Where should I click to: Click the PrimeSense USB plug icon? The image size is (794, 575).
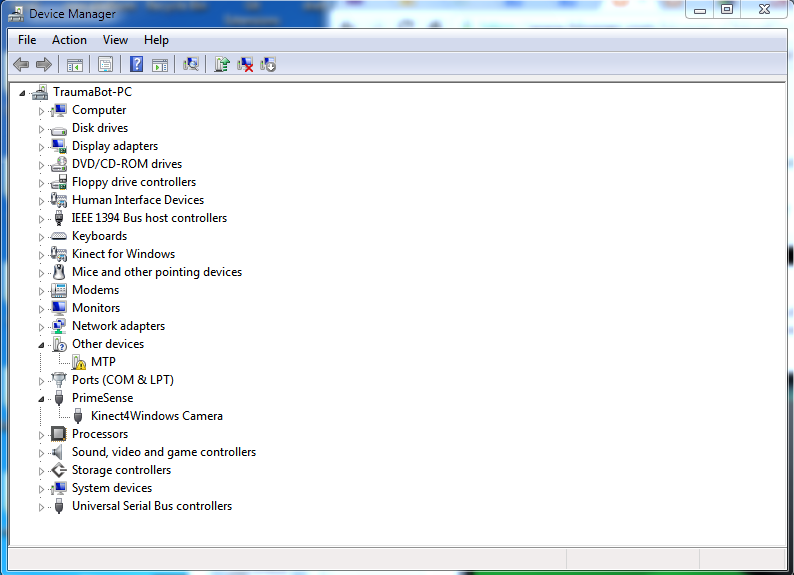tap(59, 398)
